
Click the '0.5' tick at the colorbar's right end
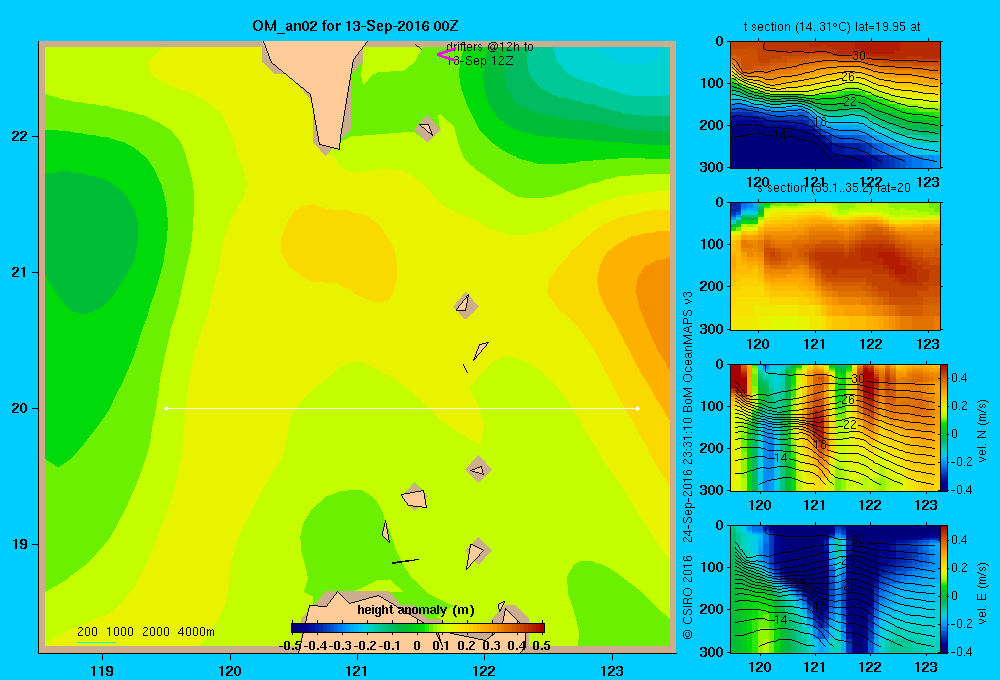pos(541,646)
